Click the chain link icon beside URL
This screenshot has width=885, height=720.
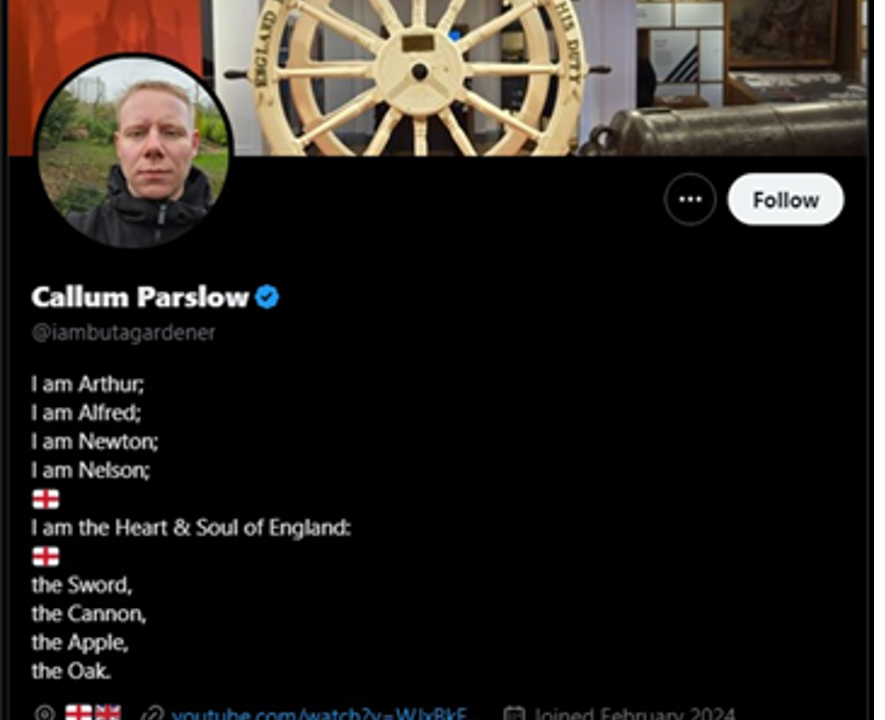coord(152,713)
